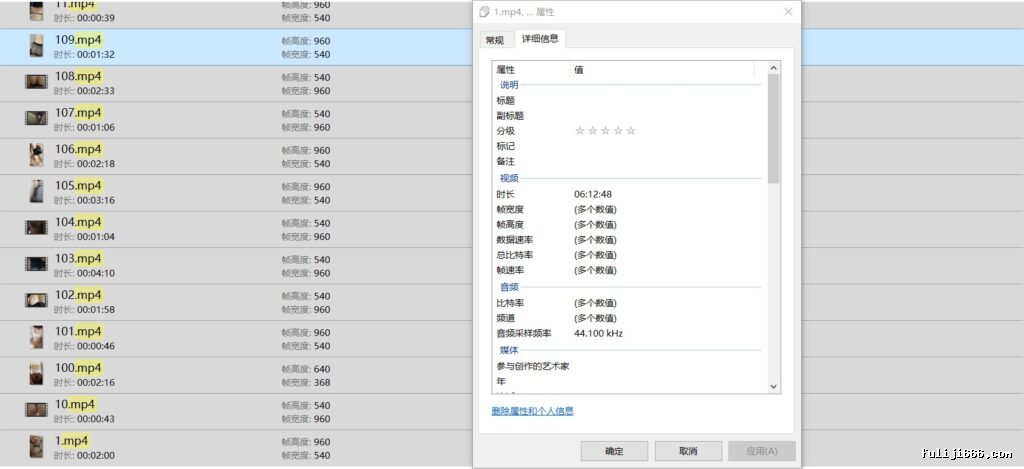Viewport: 1024px width, 469px height.
Task: Click the 确定 button
Action: pyautogui.click(x=614, y=451)
